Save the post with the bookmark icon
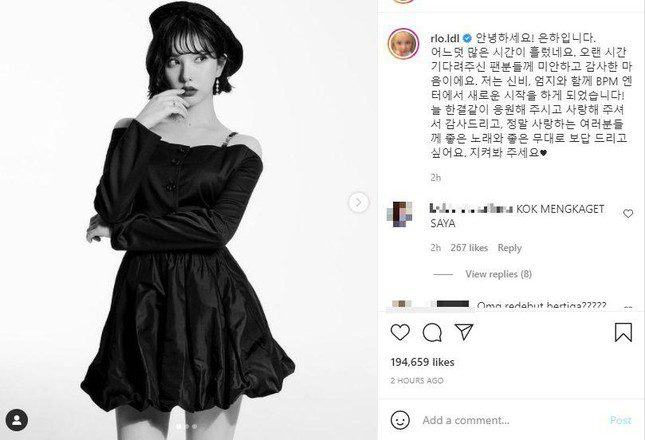 click(623, 332)
